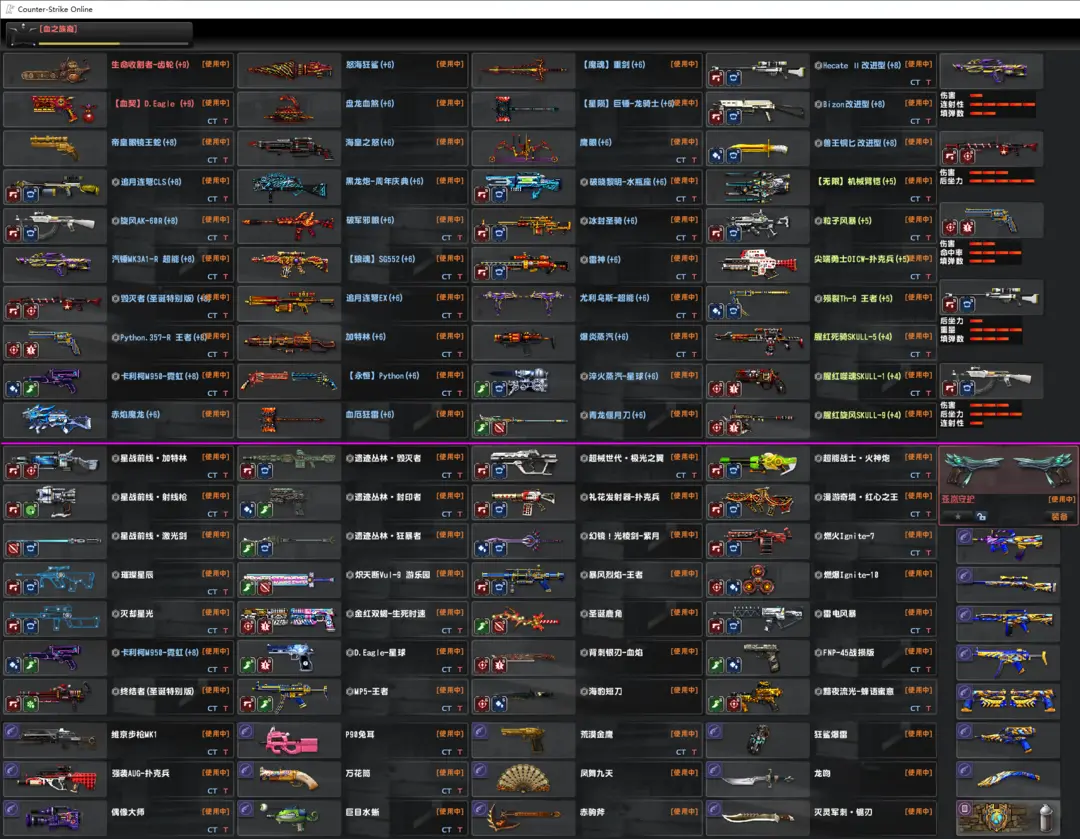
Task: Click blue skill badge on Bizon改进型 item
Action: pyautogui.click(x=734, y=117)
